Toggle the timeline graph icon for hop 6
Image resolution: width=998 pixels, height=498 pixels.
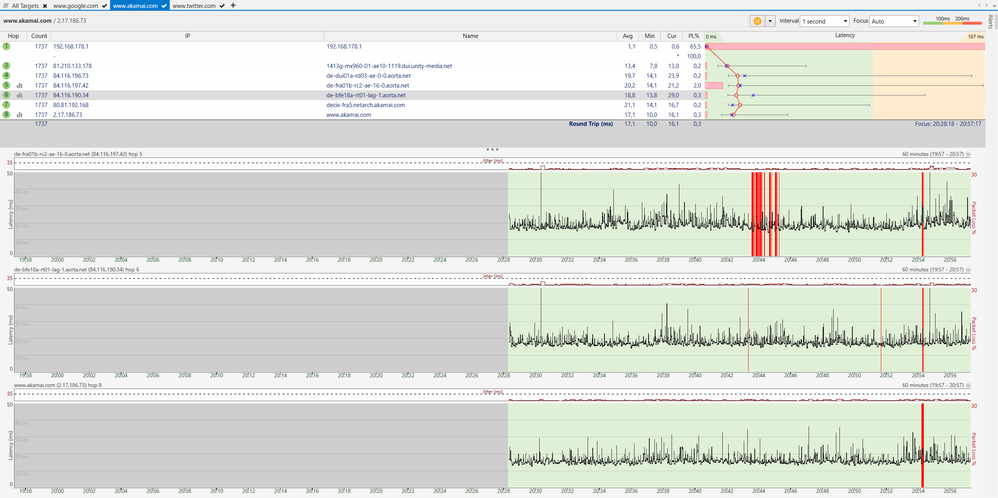click(x=20, y=95)
